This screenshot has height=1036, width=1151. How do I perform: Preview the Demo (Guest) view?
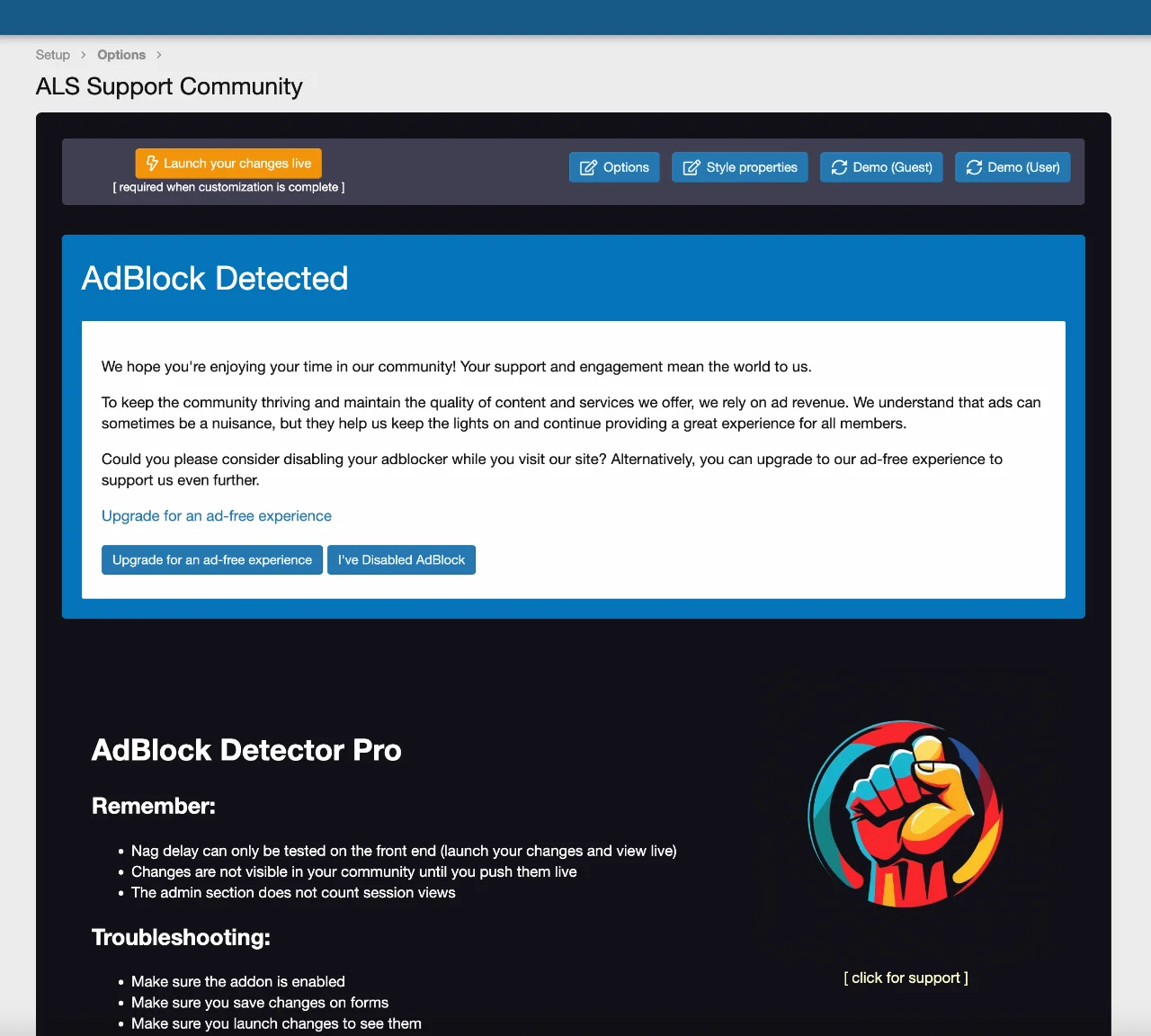point(892,167)
